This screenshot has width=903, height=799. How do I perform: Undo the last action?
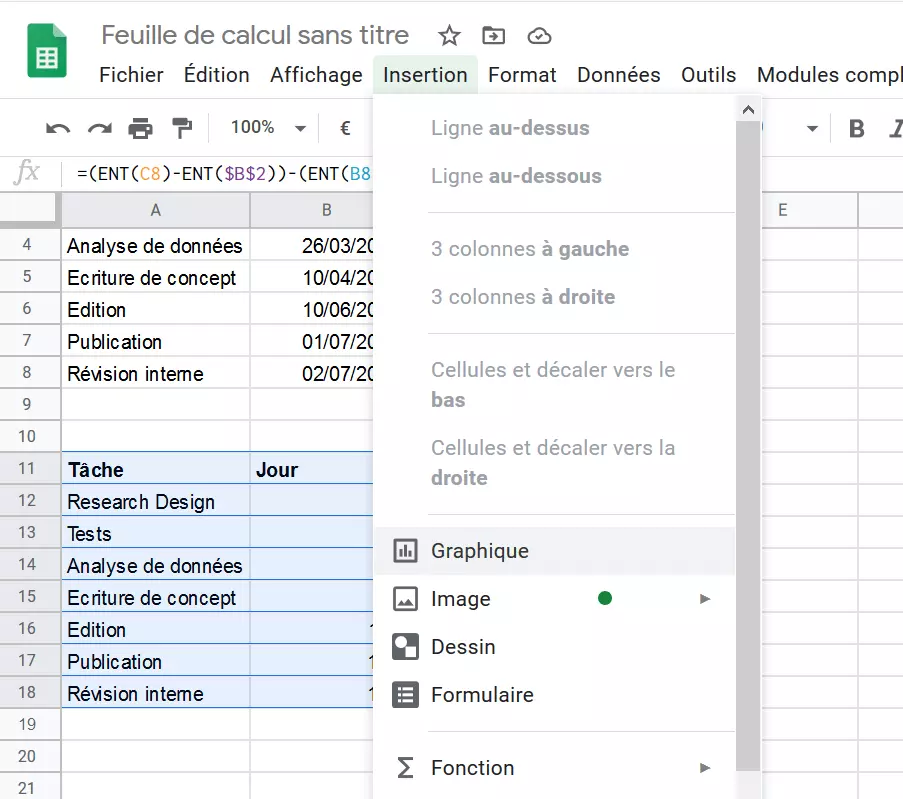click(x=58, y=128)
